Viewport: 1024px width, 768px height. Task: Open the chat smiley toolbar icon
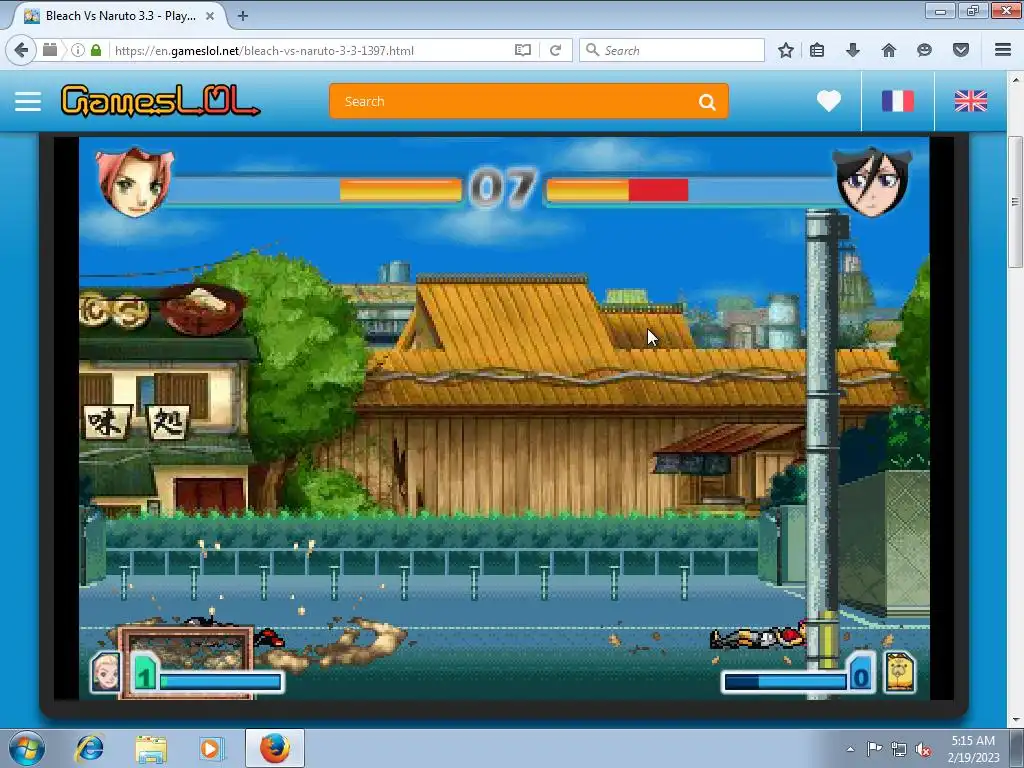click(x=924, y=50)
